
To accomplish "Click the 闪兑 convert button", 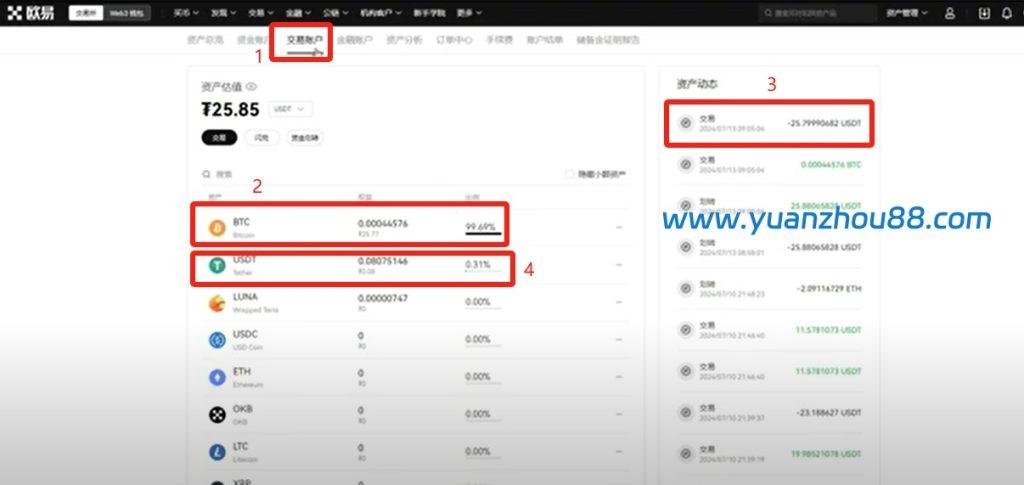I will coord(261,138).
